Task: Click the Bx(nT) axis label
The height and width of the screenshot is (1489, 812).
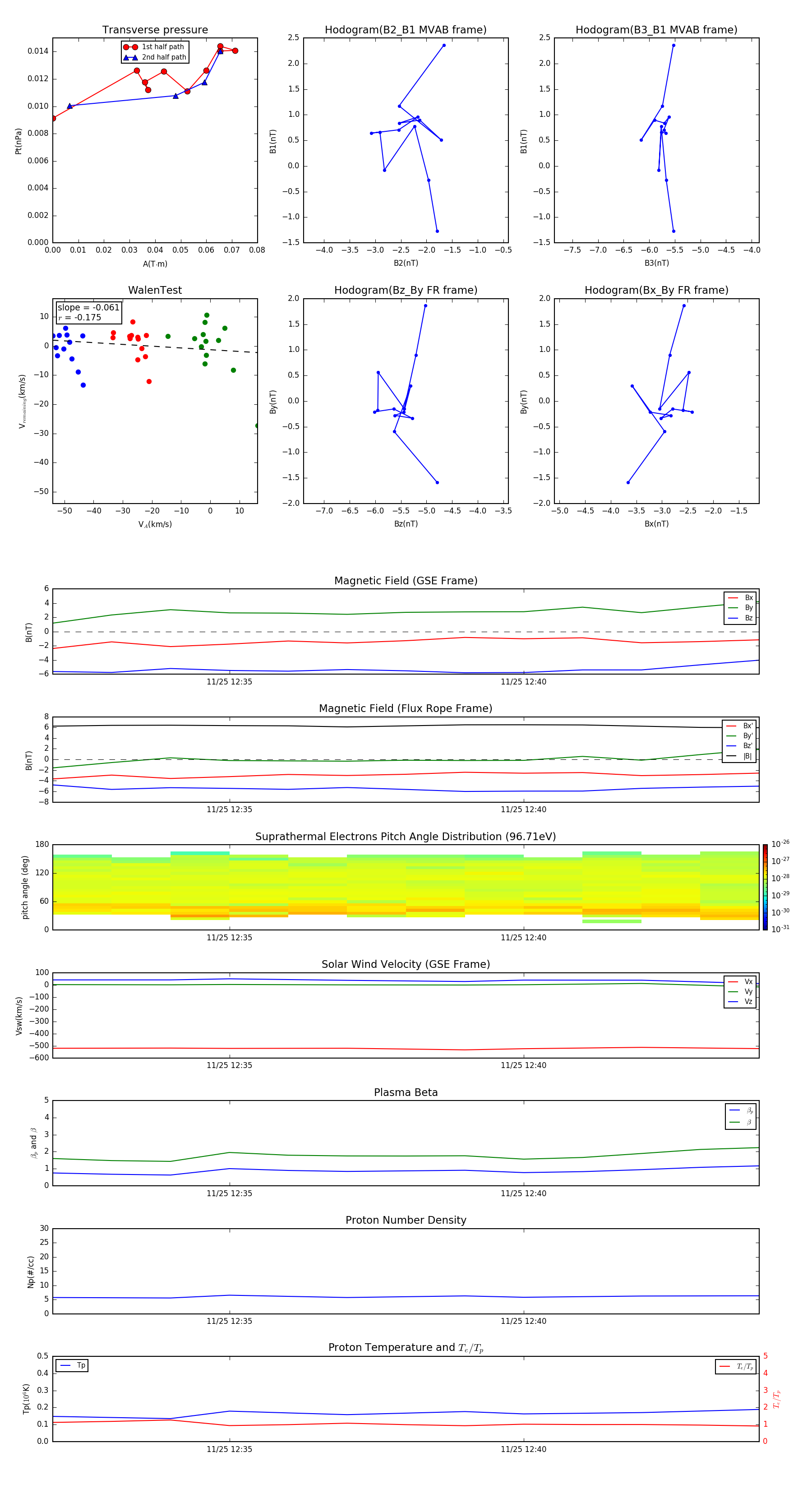Action: tap(656, 524)
